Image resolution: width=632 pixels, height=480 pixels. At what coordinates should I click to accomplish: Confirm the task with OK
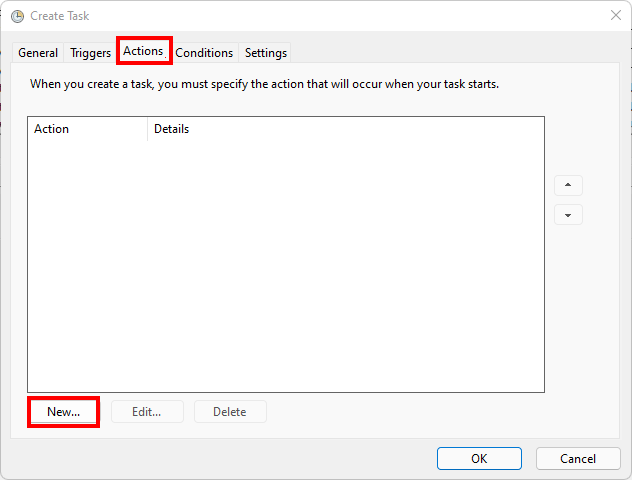click(479, 458)
